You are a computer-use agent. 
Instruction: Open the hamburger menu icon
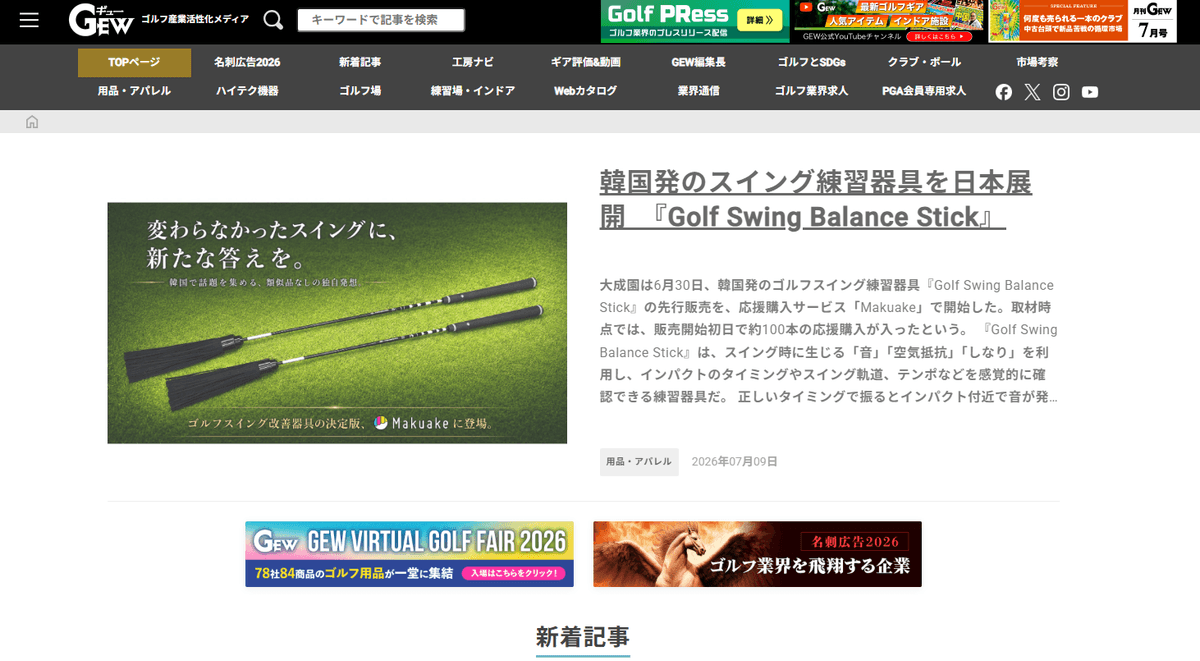coord(29,20)
